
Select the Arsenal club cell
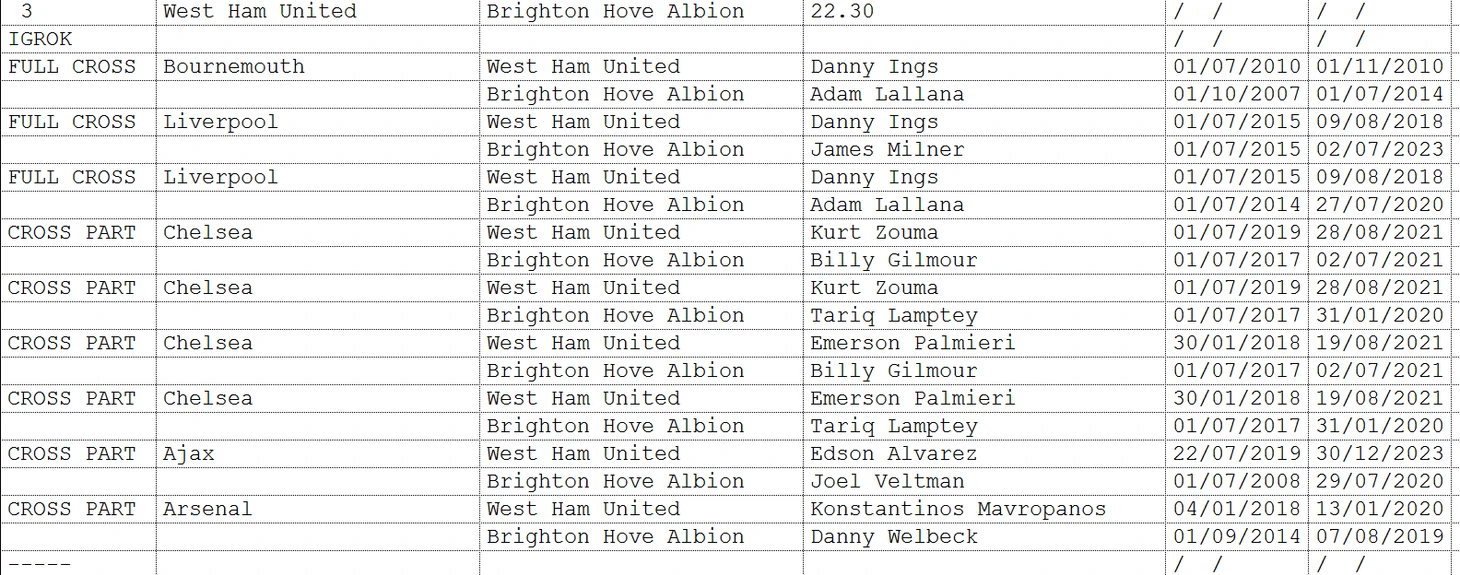[317, 509]
